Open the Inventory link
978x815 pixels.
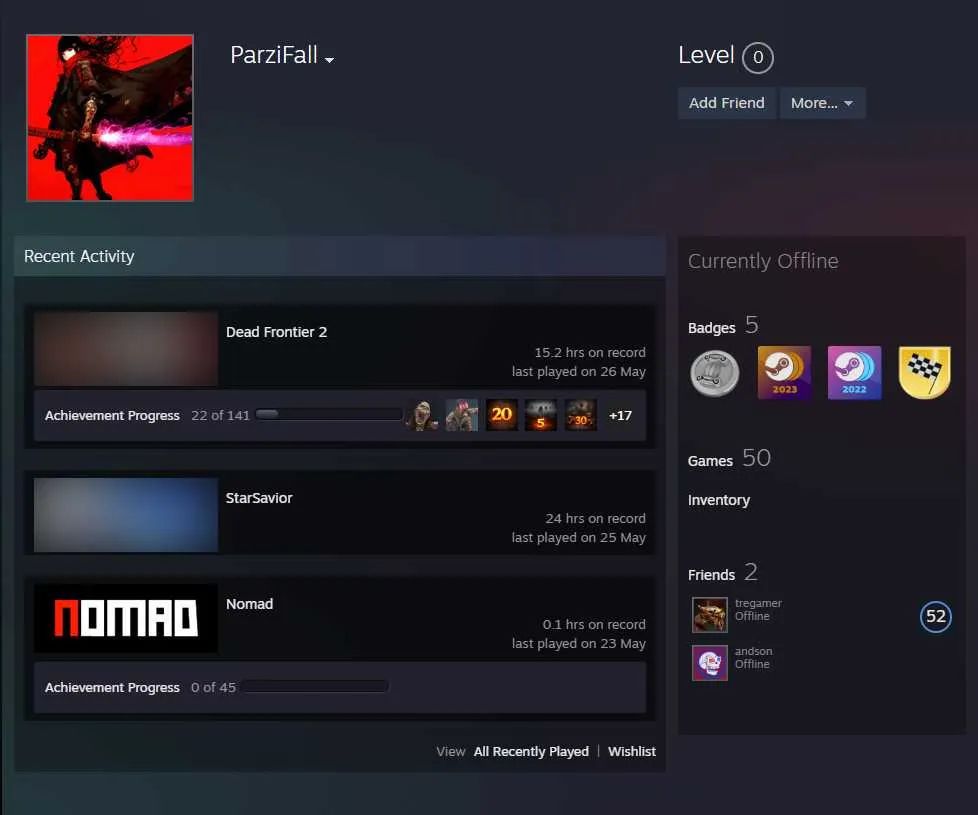(x=719, y=500)
